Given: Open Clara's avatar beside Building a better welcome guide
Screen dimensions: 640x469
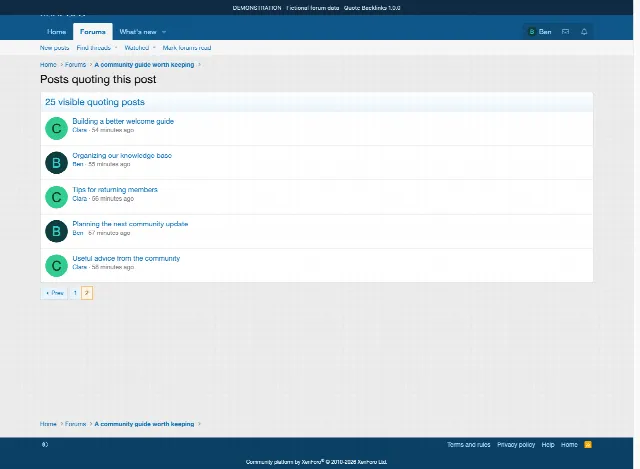Looking at the screenshot, I should pyautogui.click(x=56, y=129).
